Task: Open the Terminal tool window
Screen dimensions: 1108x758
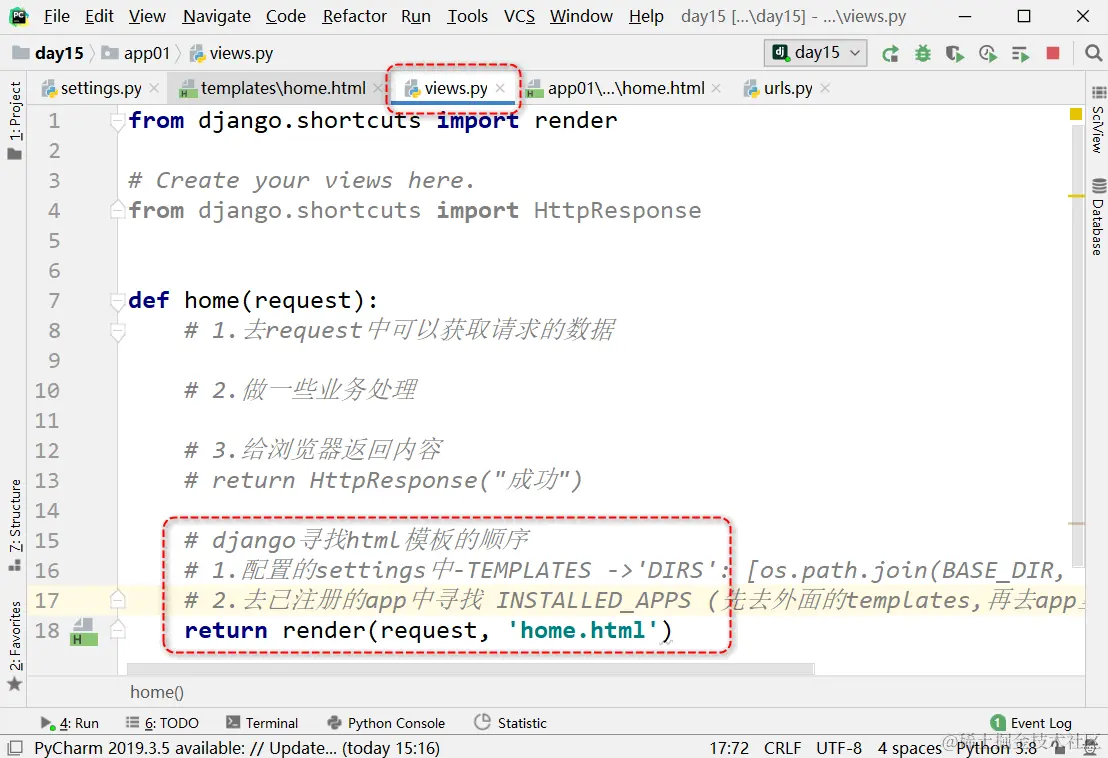Action: (x=262, y=723)
